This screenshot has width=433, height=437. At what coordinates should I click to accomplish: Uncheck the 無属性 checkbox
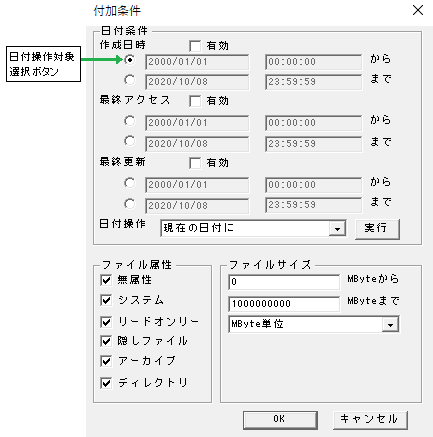pyautogui.click(x=106, y=280)
